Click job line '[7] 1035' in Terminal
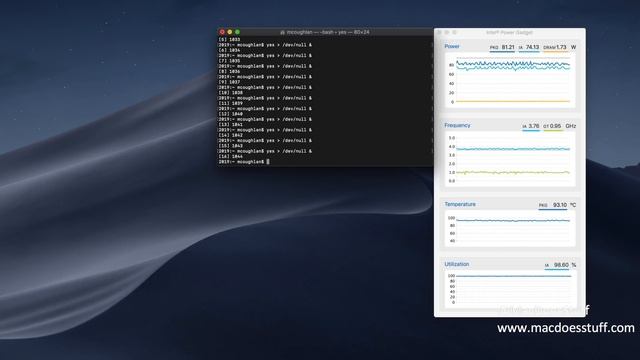 point(229,61)
